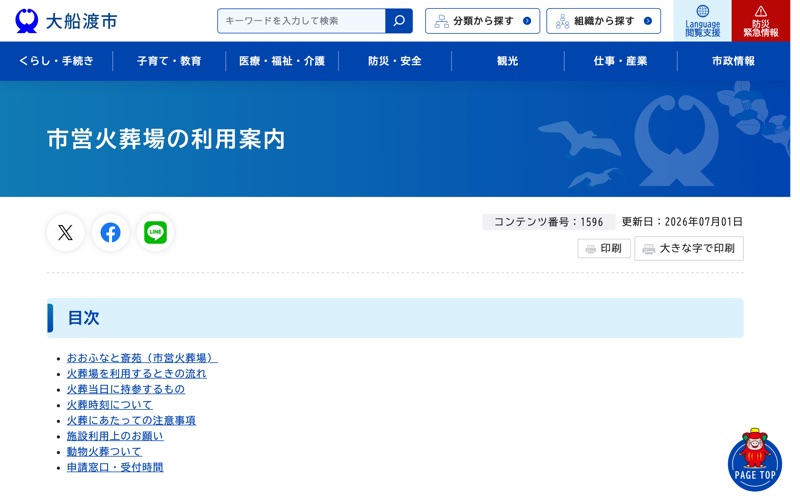Jump to 動物火葬ついて link
This screenshot has height=500, width=800.
click(104, 452)
